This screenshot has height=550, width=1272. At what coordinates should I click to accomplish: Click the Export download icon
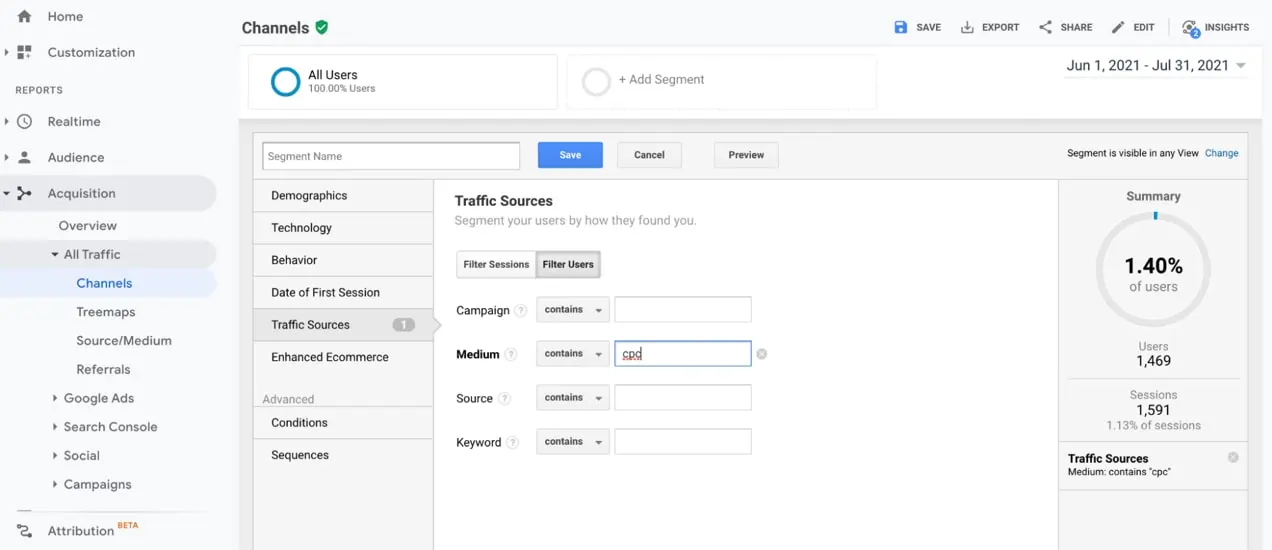pos(967,27)
